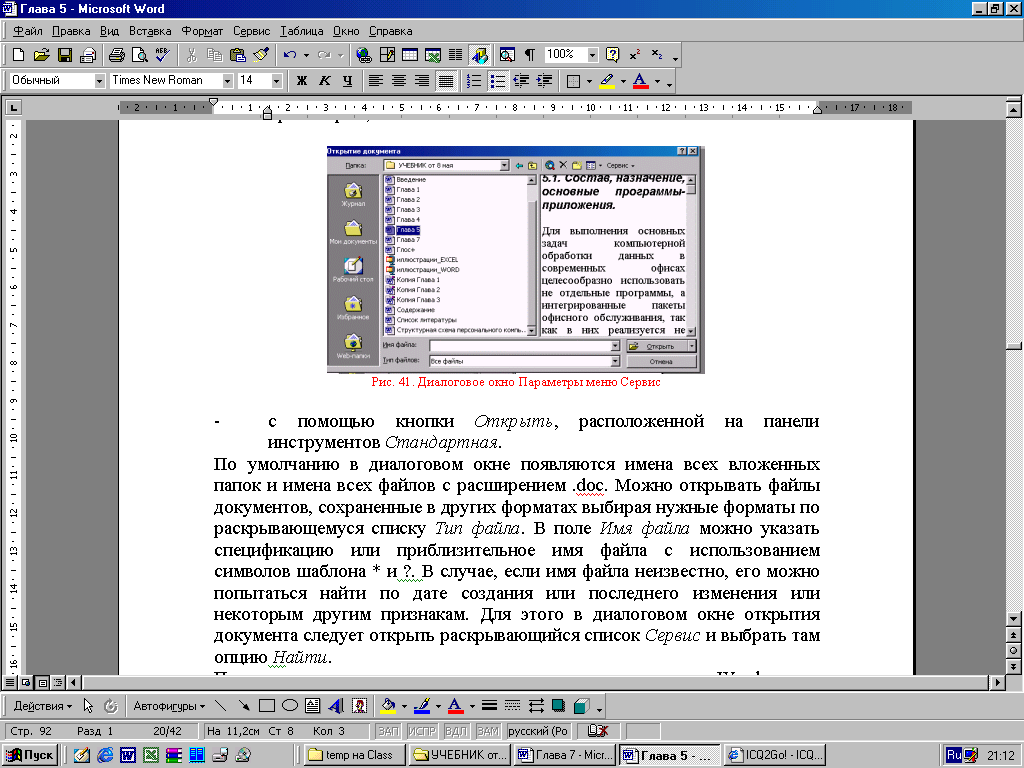Expand the undo history dropdown arrow
The width and height of the screenshot is (1024, 768).
306,55
